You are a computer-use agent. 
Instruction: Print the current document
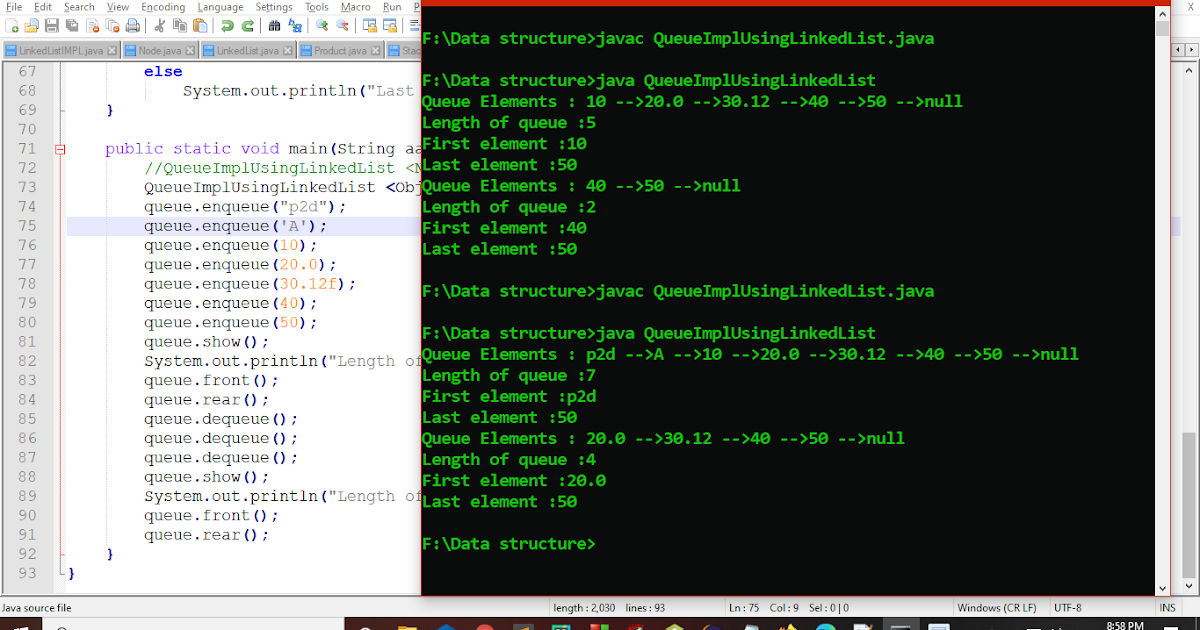[x=131, y=27]
